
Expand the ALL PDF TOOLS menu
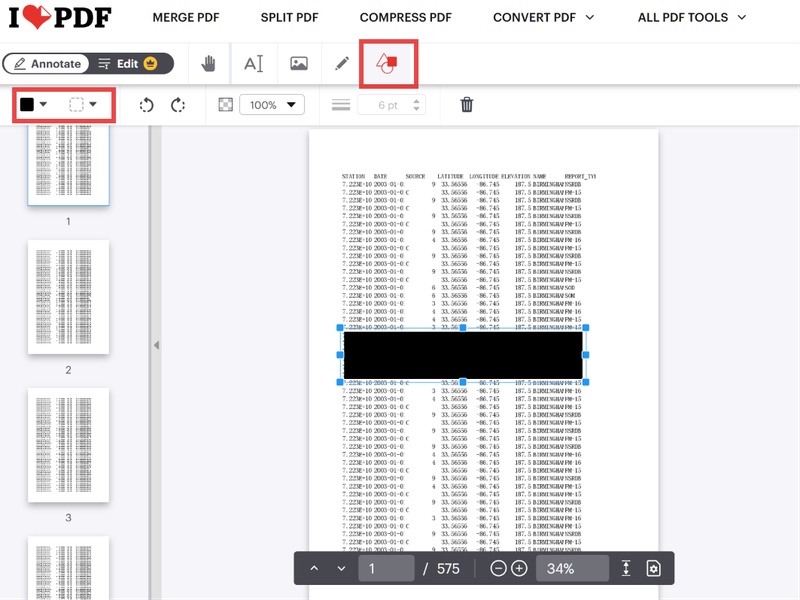[692, 17]
